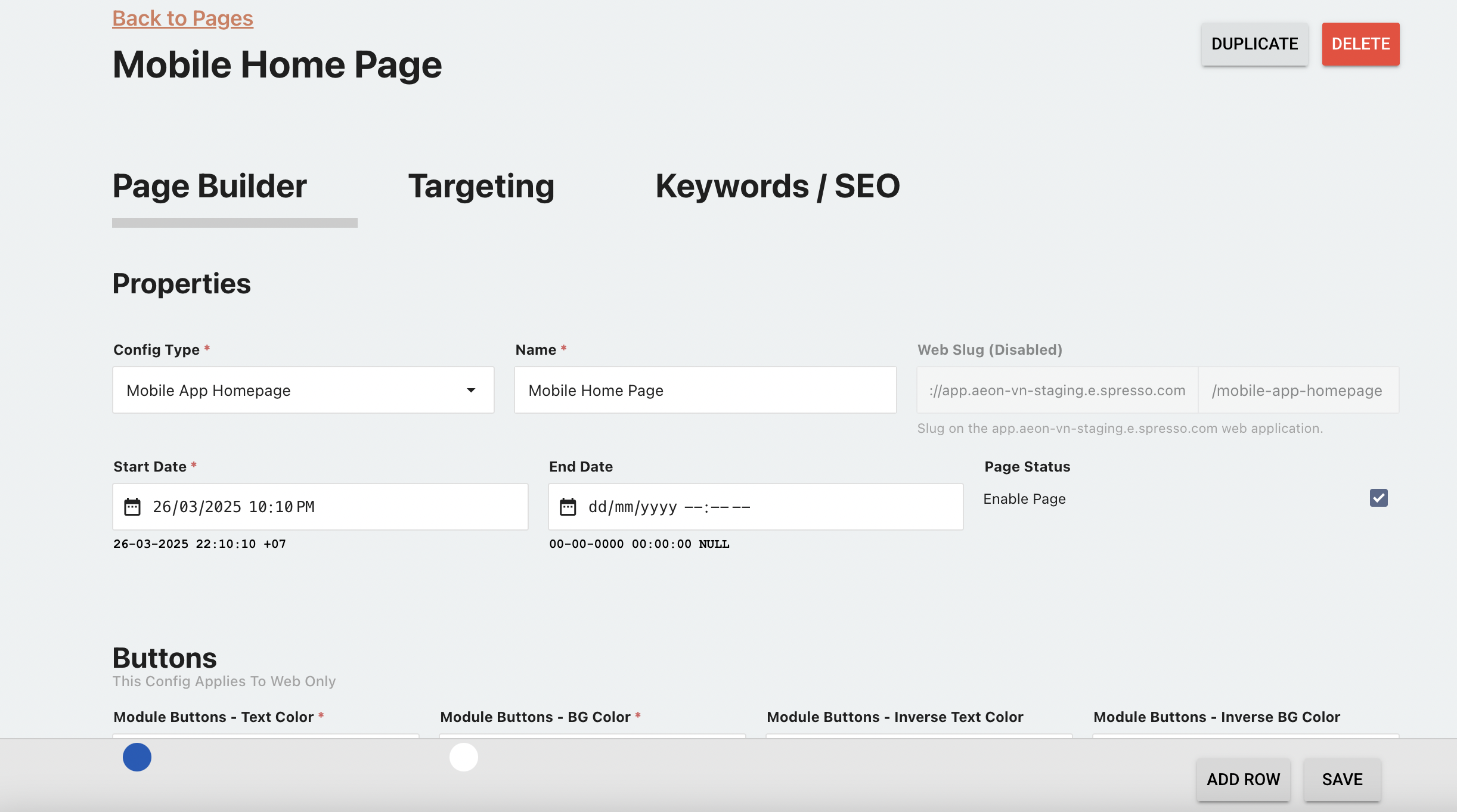Open the End Date calendar picker icon
Screen dimensions: 1457x812
click(x=568, y=507)
